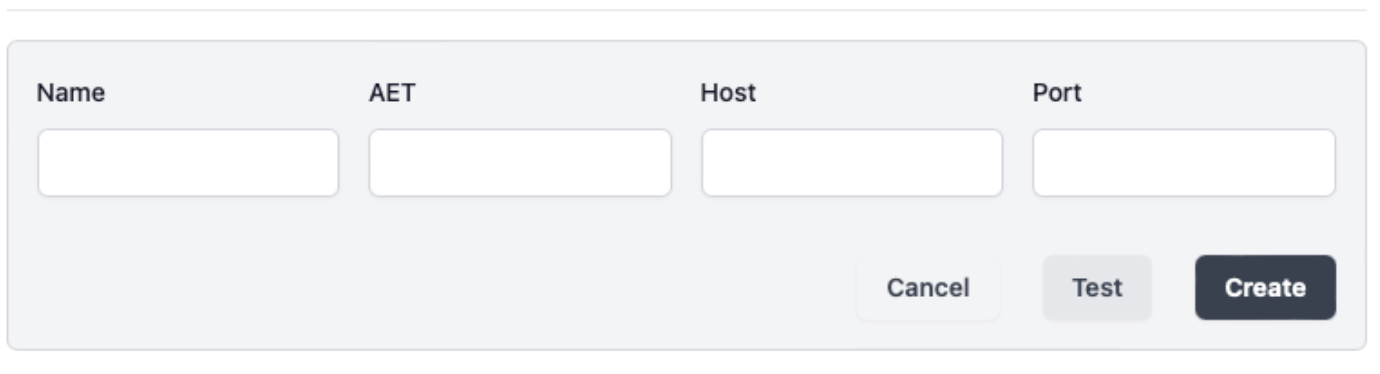Place cursor in the empty Host box
1380x374 pixels.
(852, 163)
